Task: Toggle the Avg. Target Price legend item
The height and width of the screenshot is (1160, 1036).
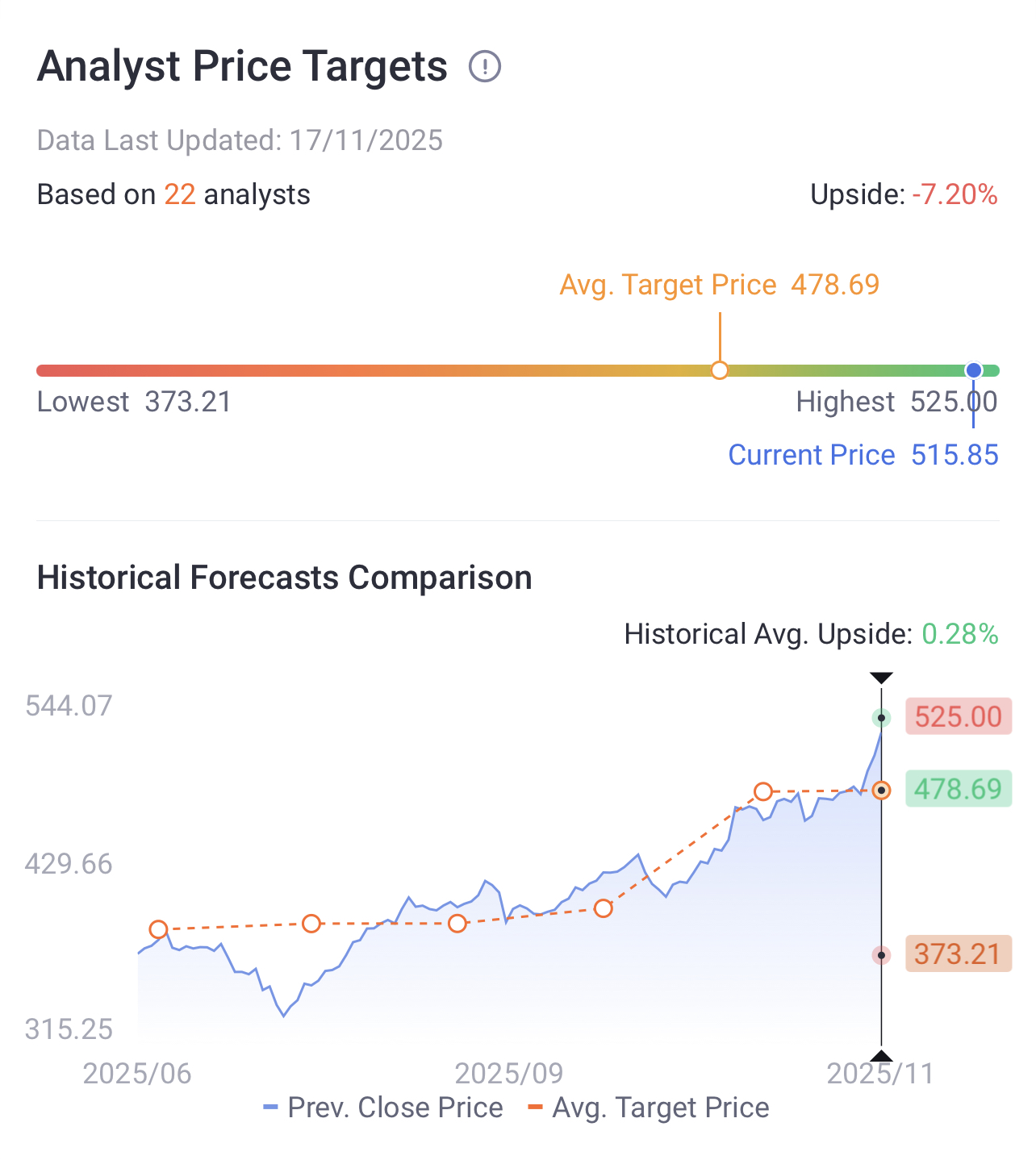Action: coord(648,1108)
